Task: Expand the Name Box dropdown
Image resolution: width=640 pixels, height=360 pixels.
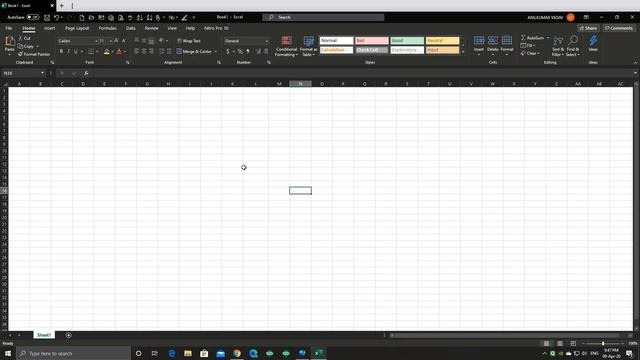Action: (x=42, y=73)
